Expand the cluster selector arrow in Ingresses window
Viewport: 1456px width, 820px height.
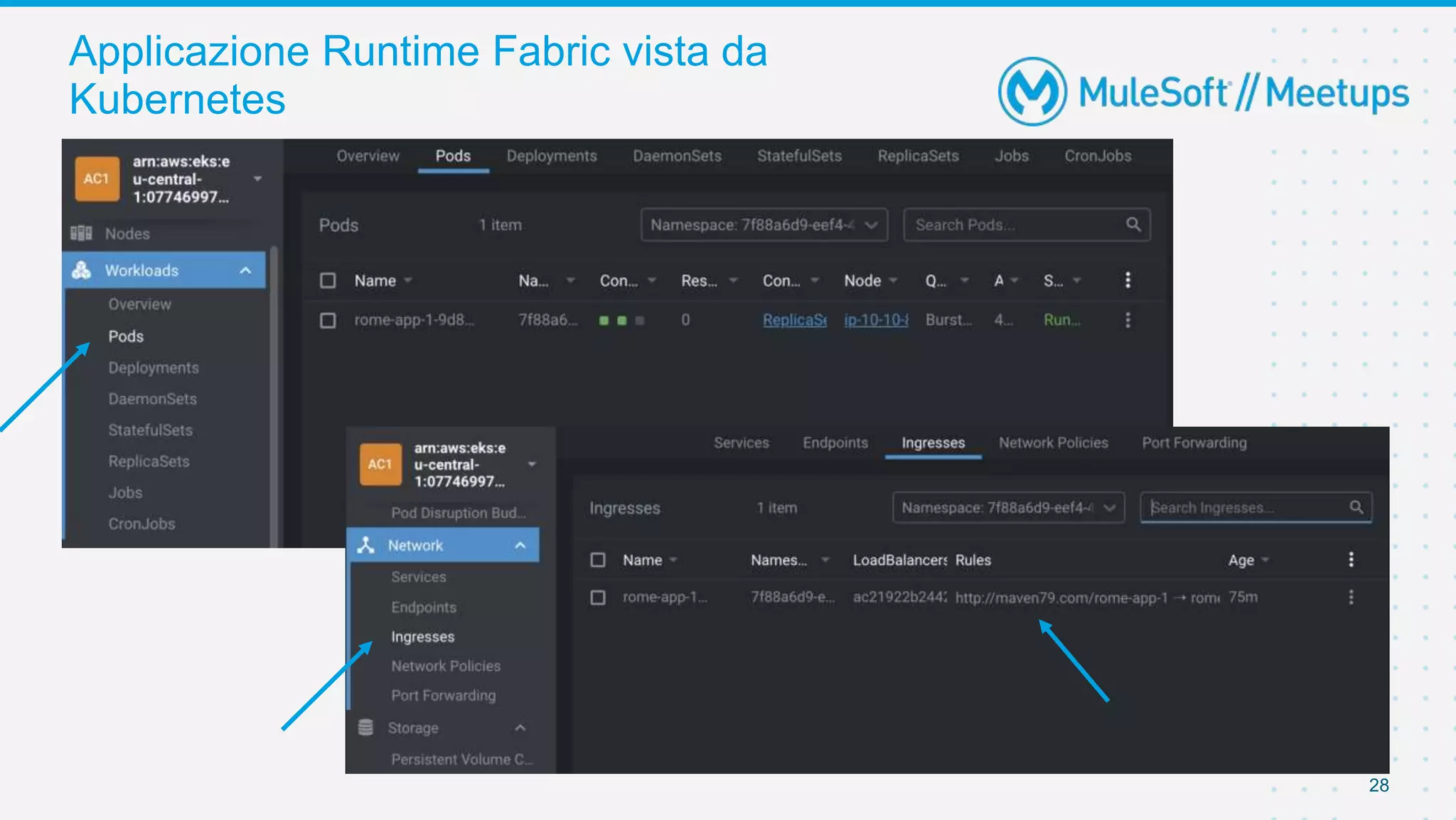pyautogui.click(x=532, y=464)
